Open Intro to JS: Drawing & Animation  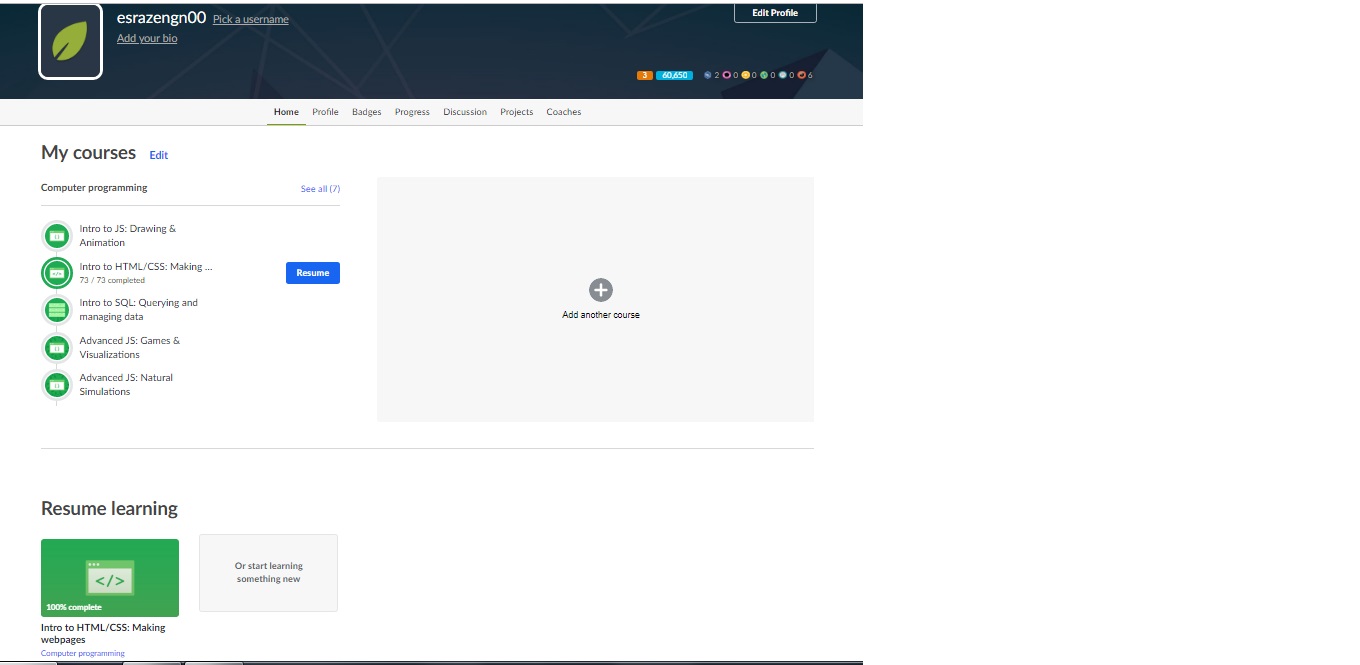point(128,236)
